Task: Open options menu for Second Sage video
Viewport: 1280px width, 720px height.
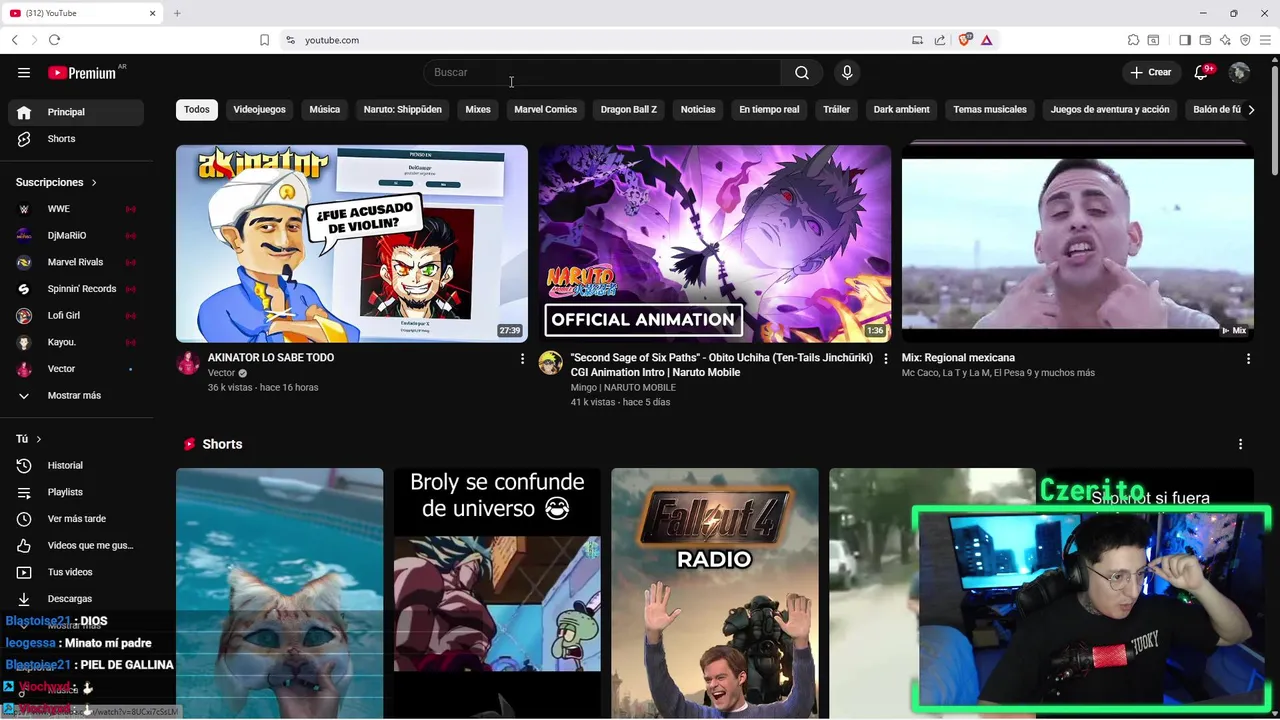Action: point(885,358)
